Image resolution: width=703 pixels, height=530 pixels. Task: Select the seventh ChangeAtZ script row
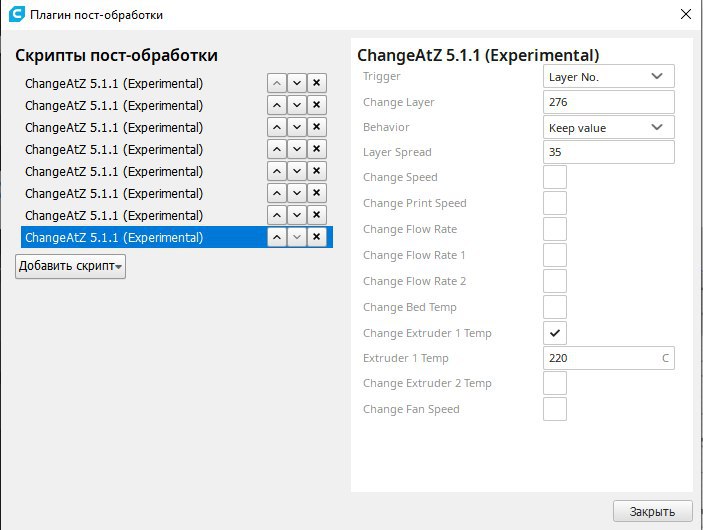point(177,215)
